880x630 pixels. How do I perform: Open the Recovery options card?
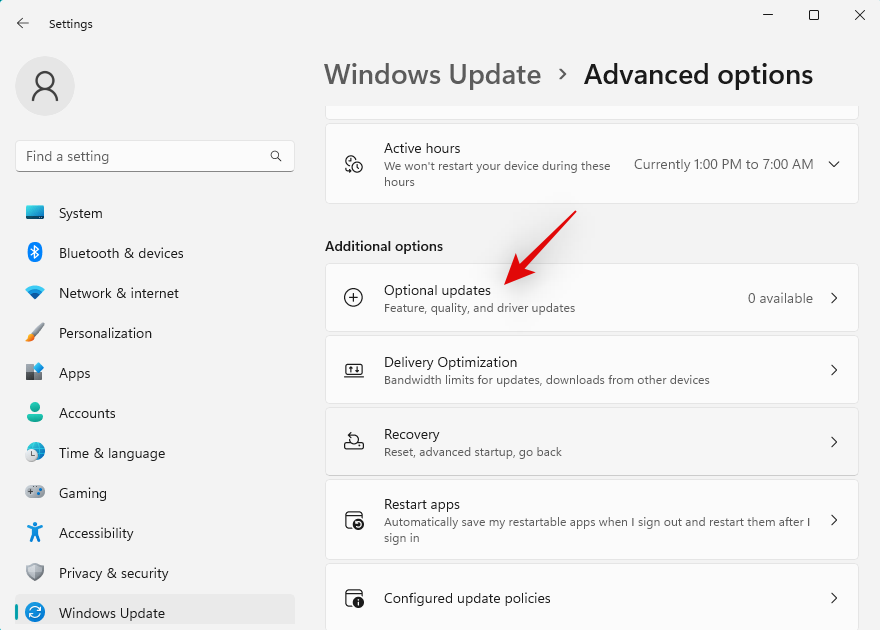592,442
